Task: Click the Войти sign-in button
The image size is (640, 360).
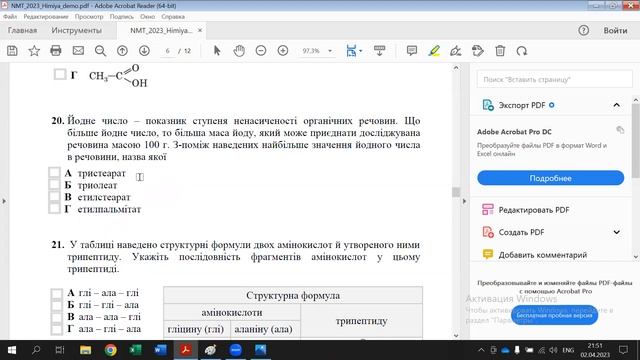Action: click(x=616, y=31)
